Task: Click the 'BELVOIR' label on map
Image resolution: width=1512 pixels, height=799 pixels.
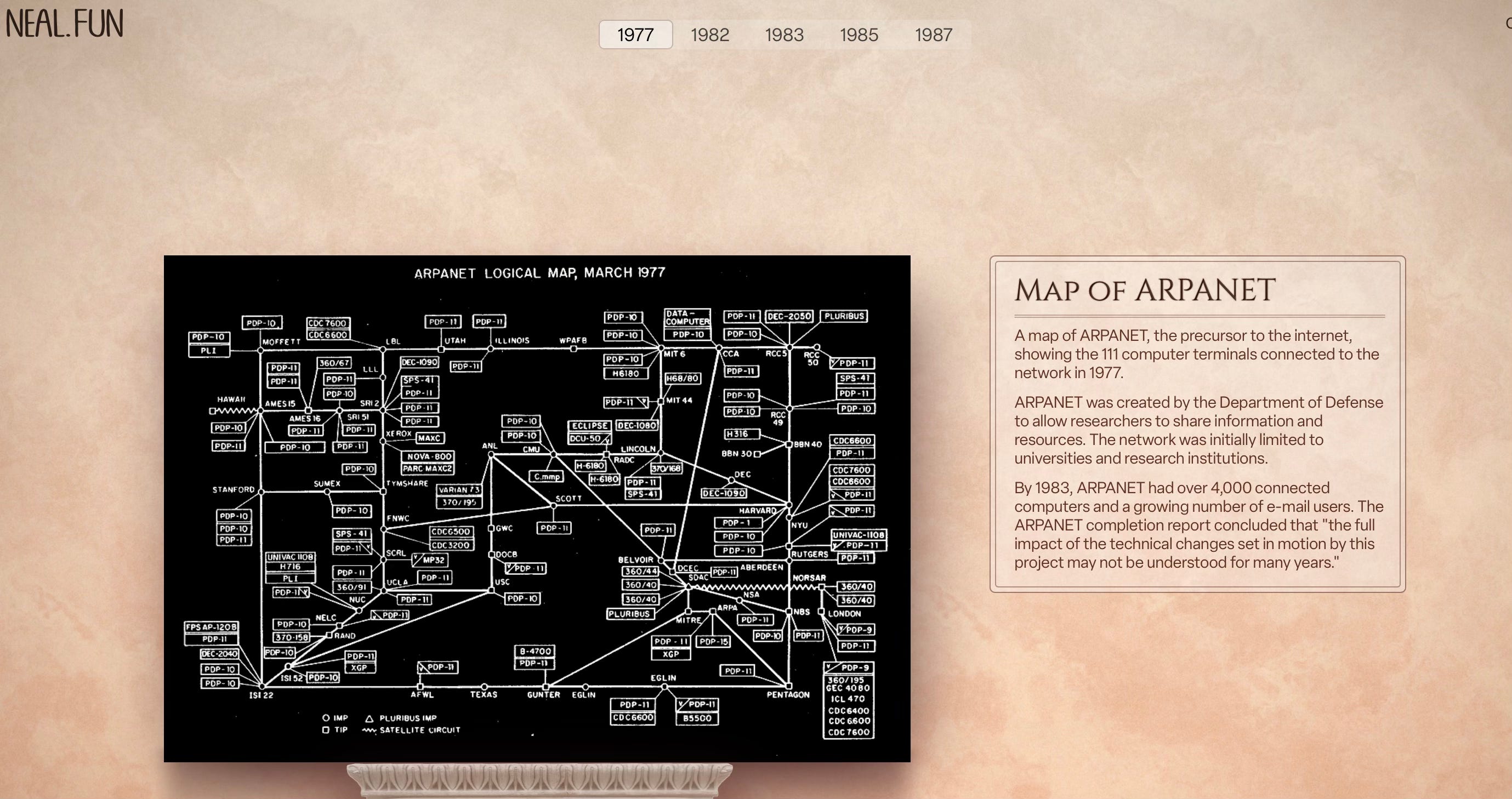Action: (635, 560)
